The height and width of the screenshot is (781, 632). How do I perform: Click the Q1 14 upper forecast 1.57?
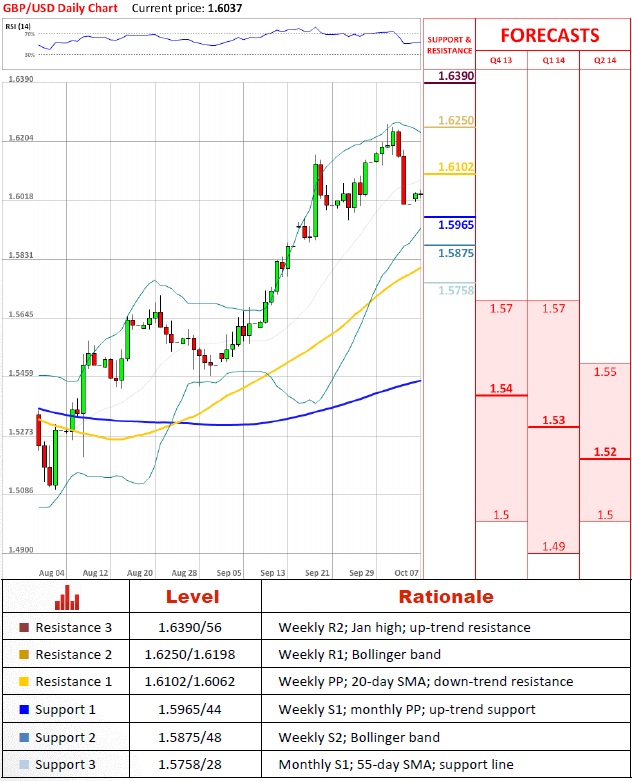point(553,308)
